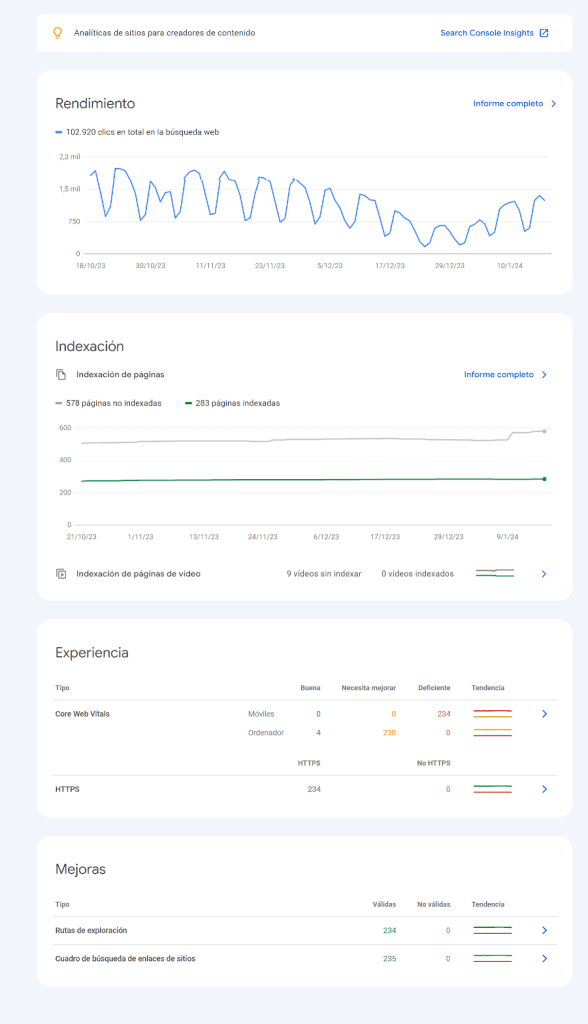Open the HTTPS report chevron

[544, 789]
